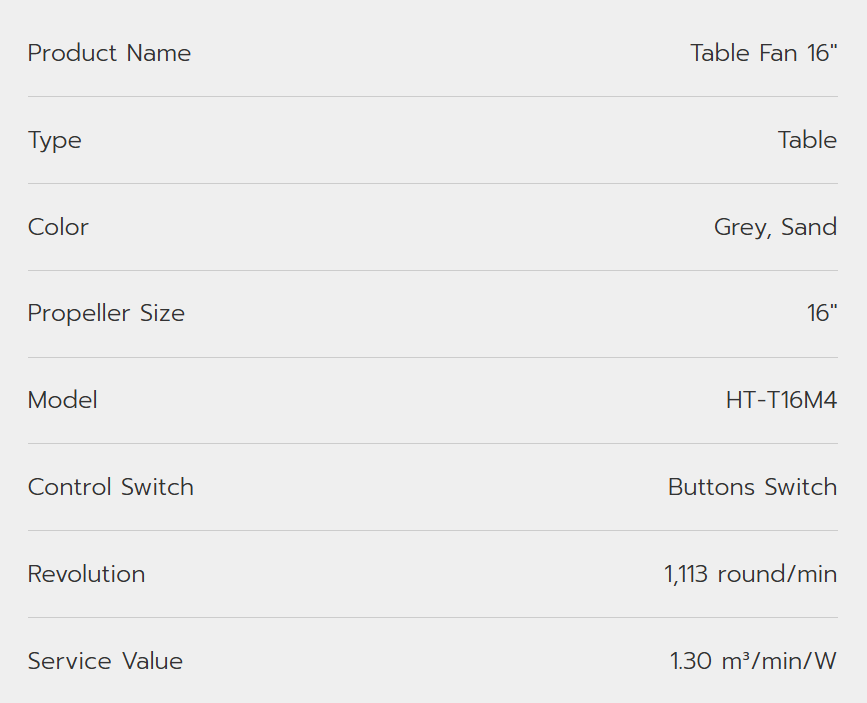Select the Table Fan 16" product name value
Screen dimensions: 867x703
[x=763, y=53]
